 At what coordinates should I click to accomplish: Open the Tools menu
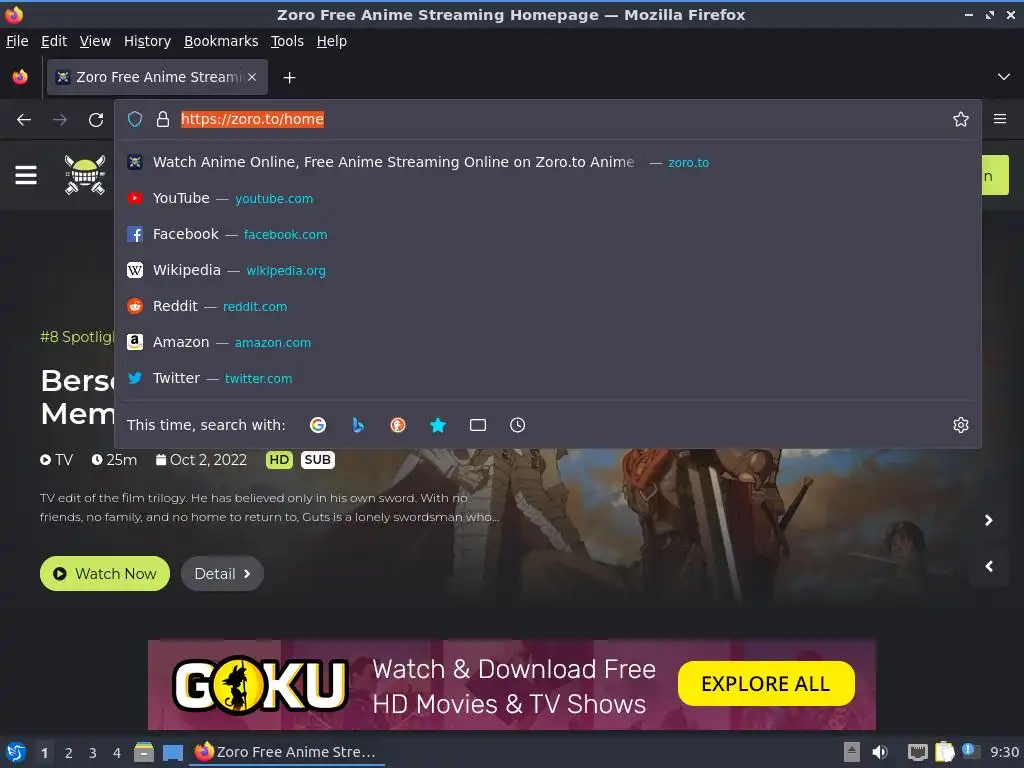coord(287,41)
